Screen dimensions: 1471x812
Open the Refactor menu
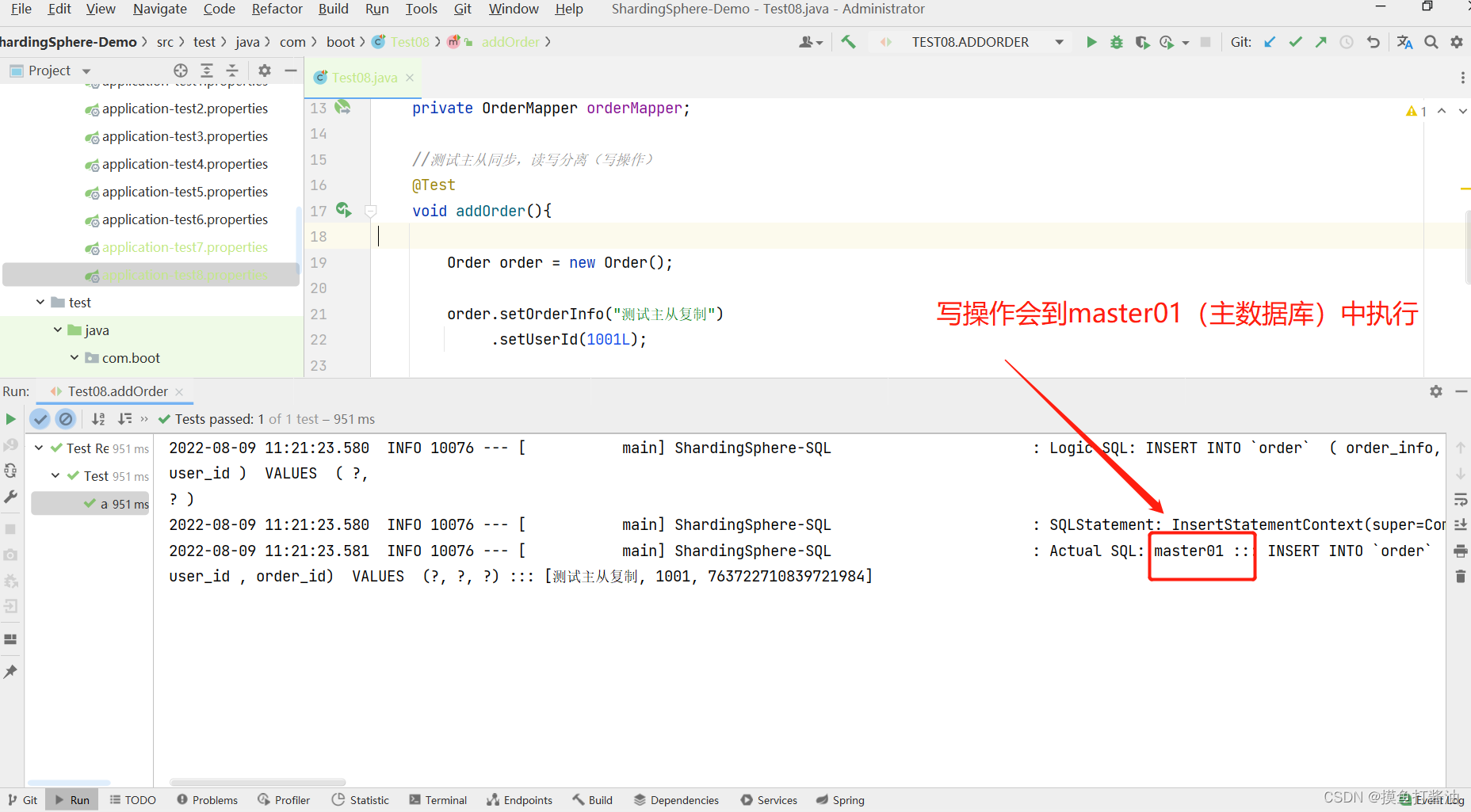[x=277, y=9]
